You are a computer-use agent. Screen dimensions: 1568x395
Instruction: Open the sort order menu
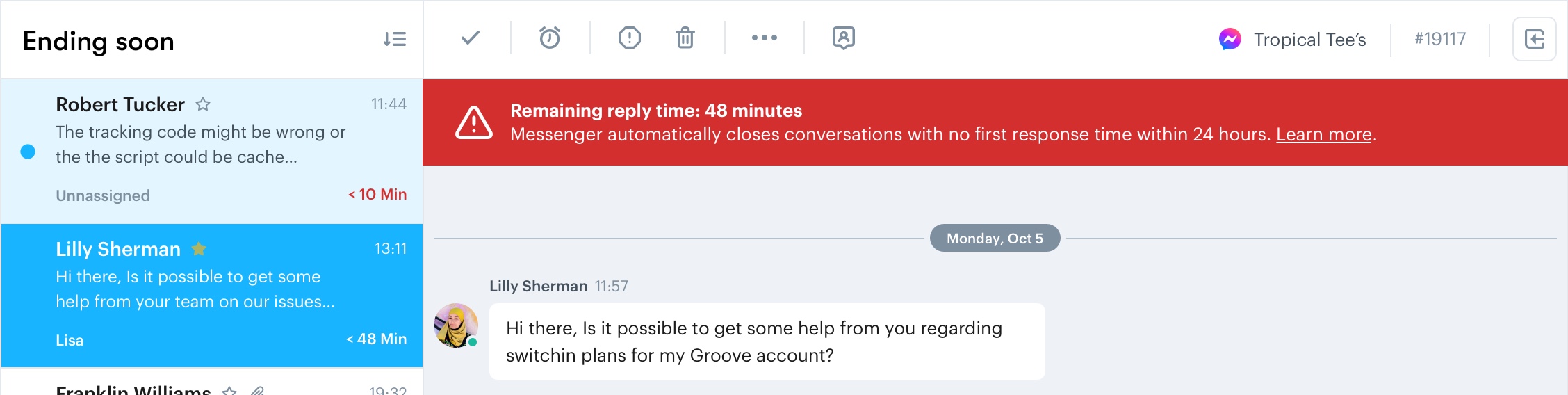tap(395, 39)
